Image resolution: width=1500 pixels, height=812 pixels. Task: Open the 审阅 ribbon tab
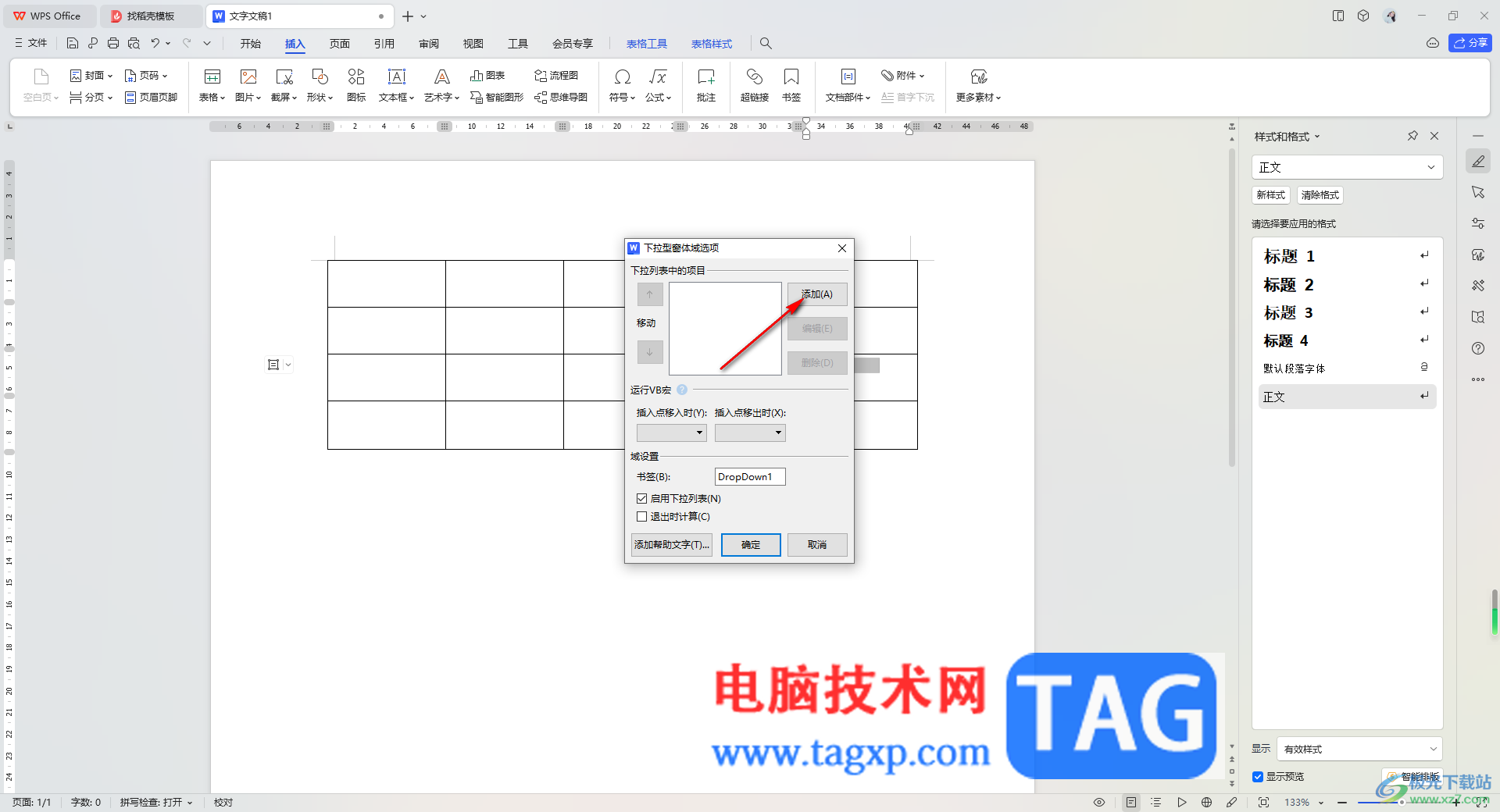[428, 44]
